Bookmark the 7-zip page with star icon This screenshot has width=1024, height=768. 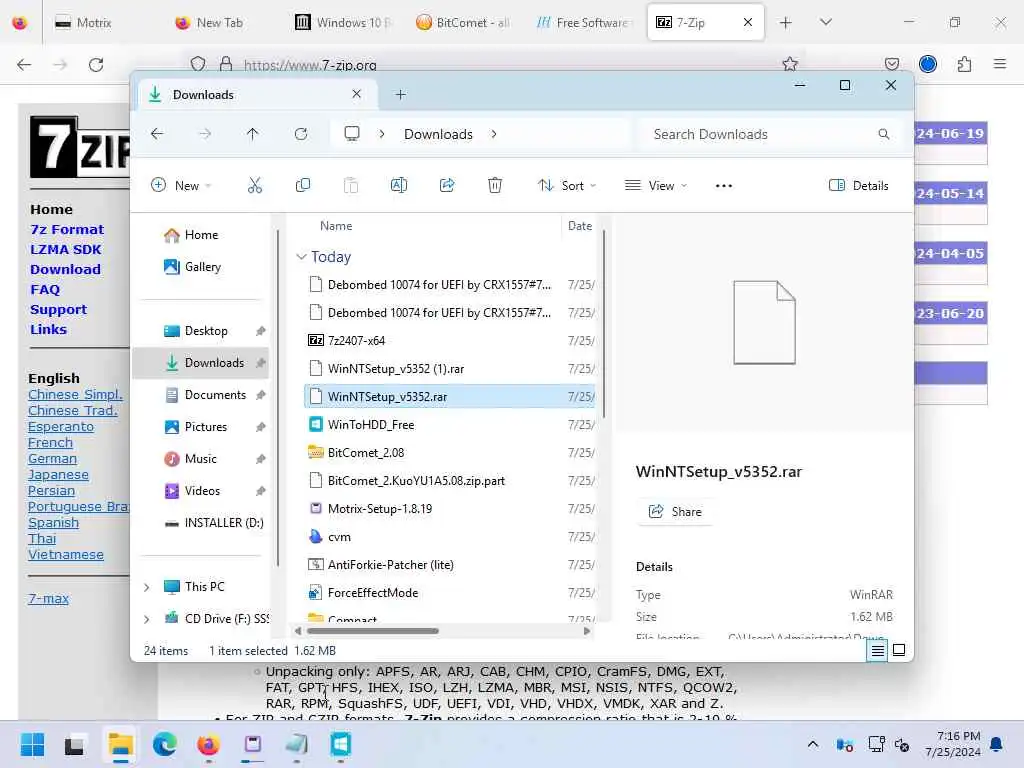(x=790, y=64)
